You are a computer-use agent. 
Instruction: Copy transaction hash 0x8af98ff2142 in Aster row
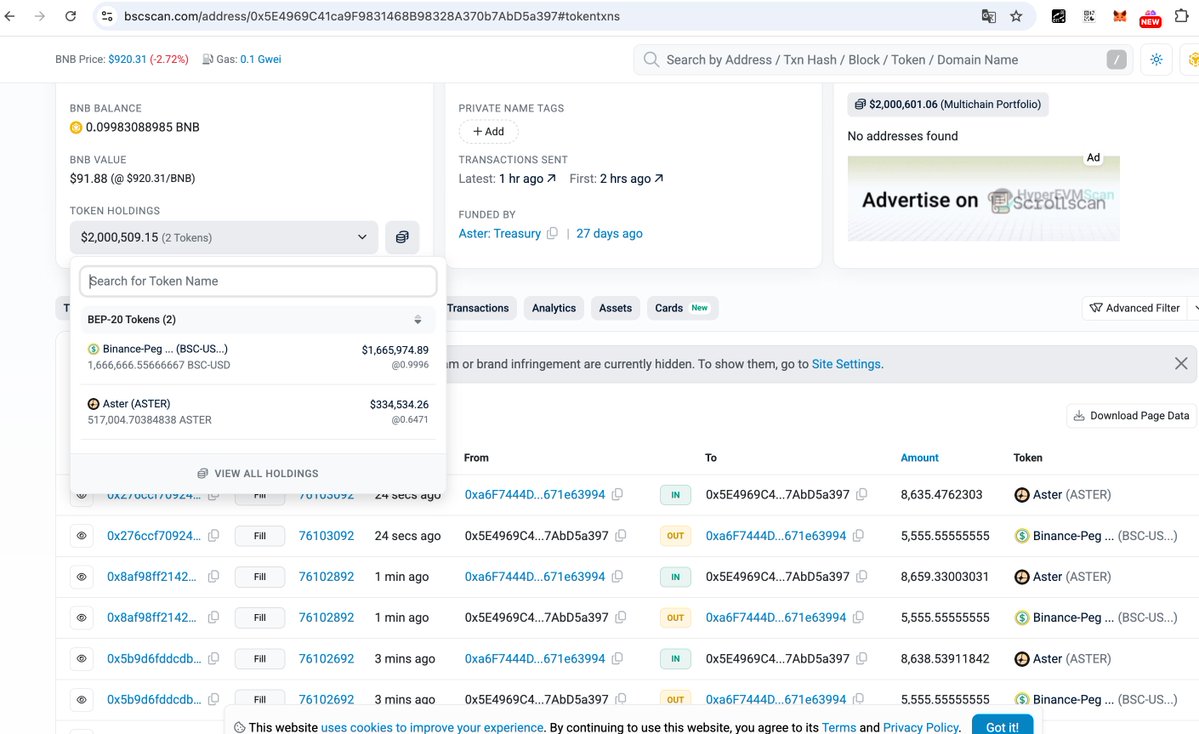click(213, 576)
